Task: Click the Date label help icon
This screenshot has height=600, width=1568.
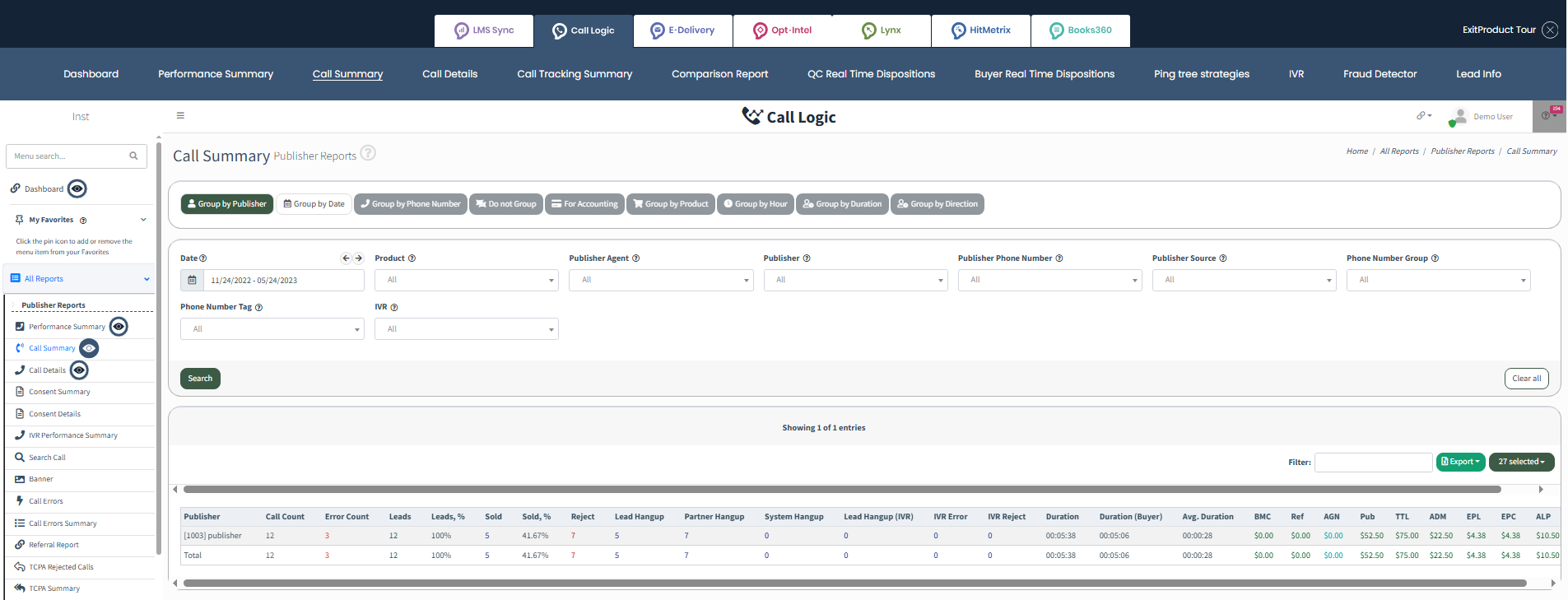Action: [203, 258]
